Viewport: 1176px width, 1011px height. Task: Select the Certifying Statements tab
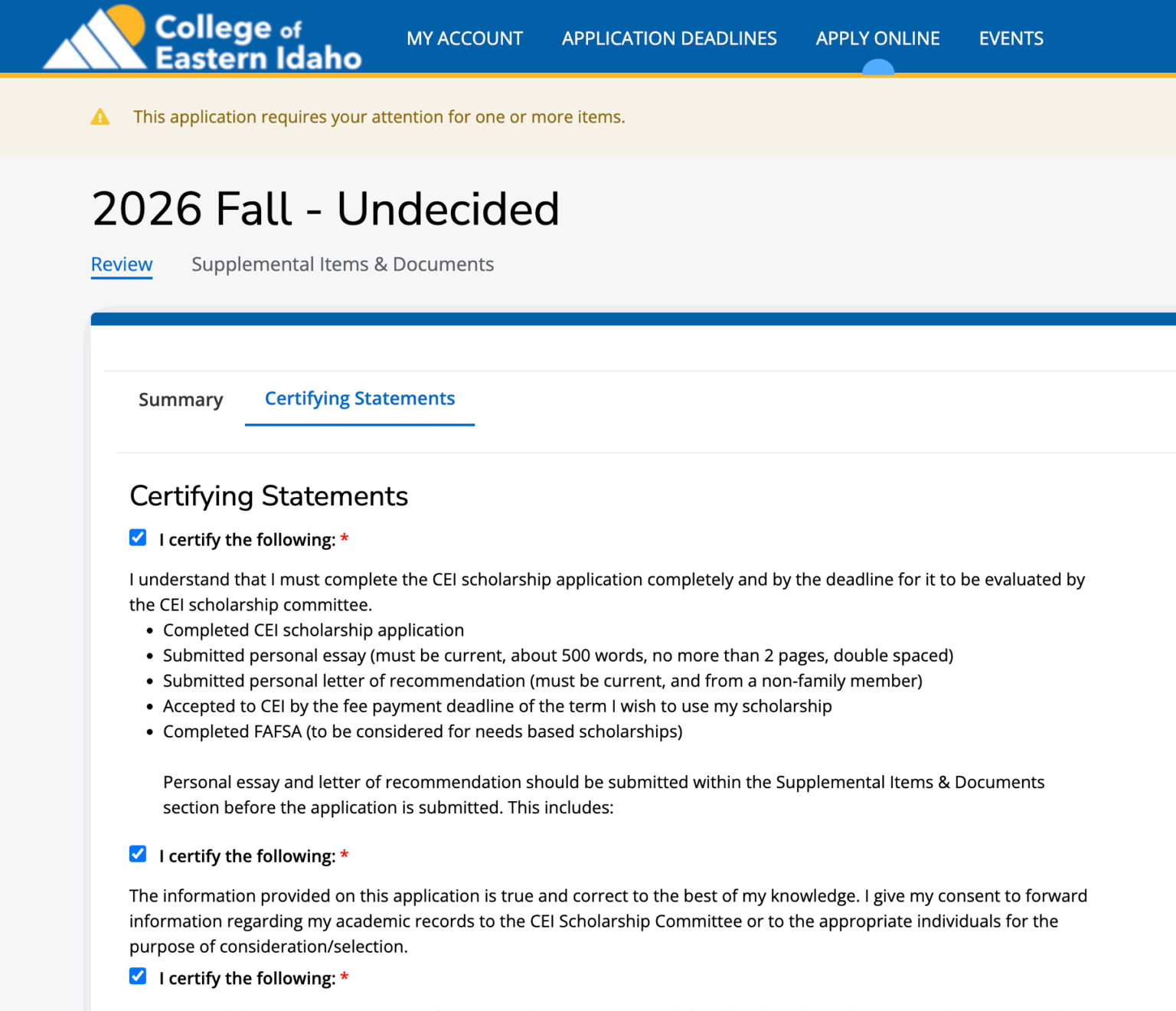click(x=359, y=398)
